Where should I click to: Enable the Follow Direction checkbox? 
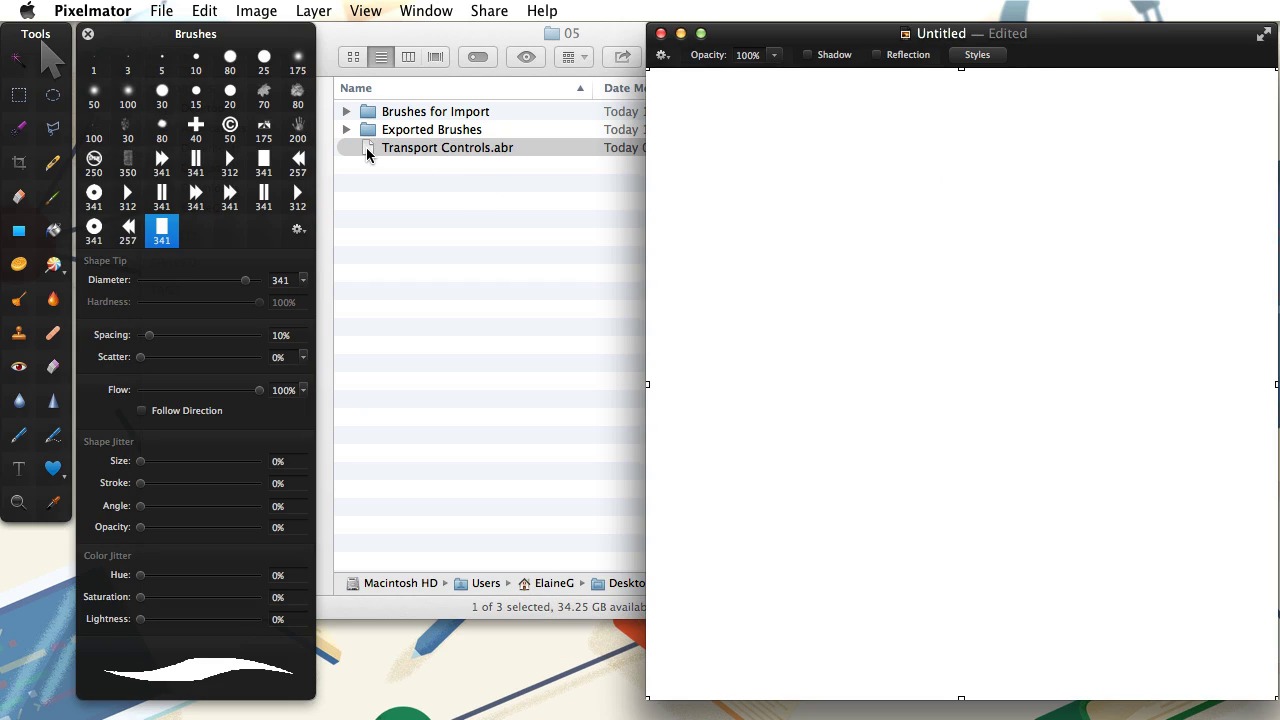141,410
